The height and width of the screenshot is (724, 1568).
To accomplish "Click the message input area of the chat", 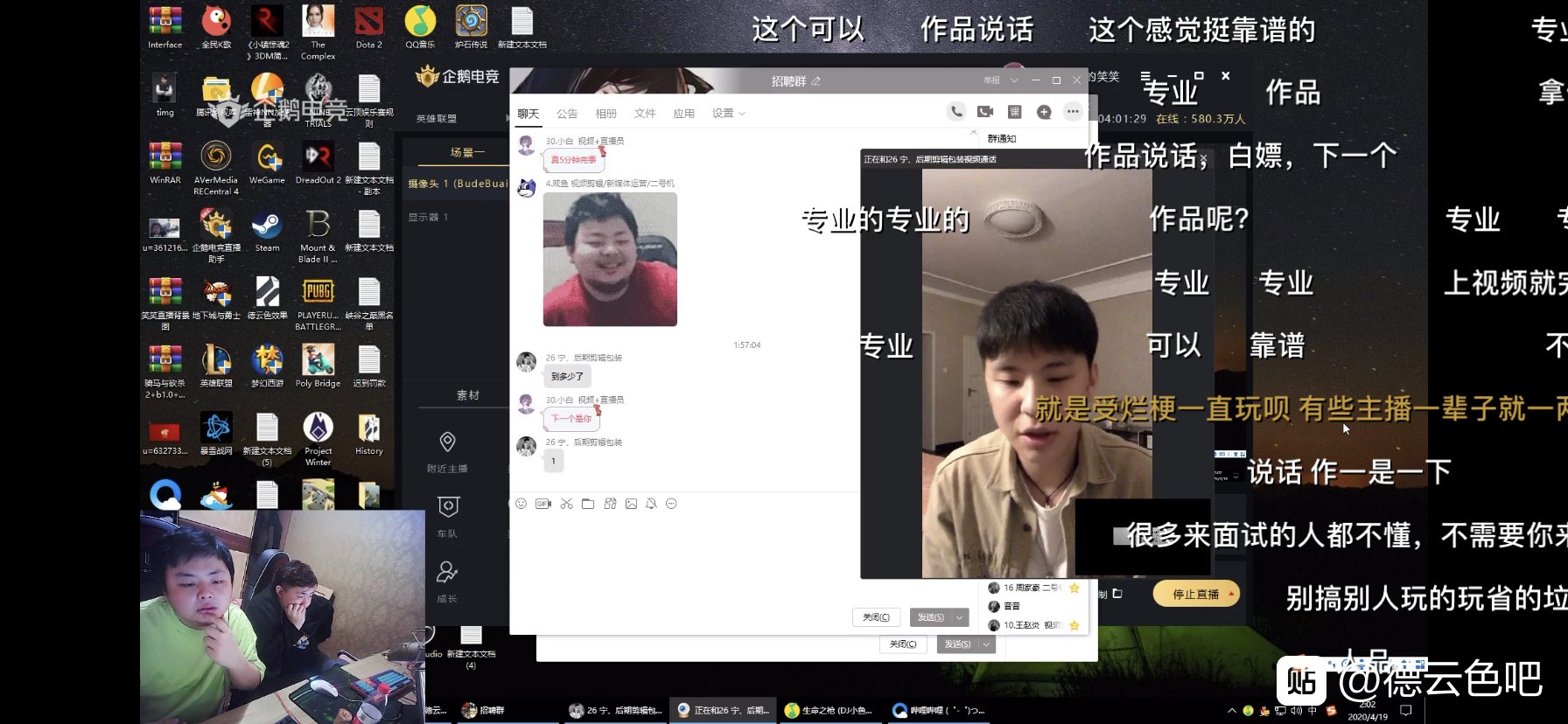I will click(x=684, y=557).
